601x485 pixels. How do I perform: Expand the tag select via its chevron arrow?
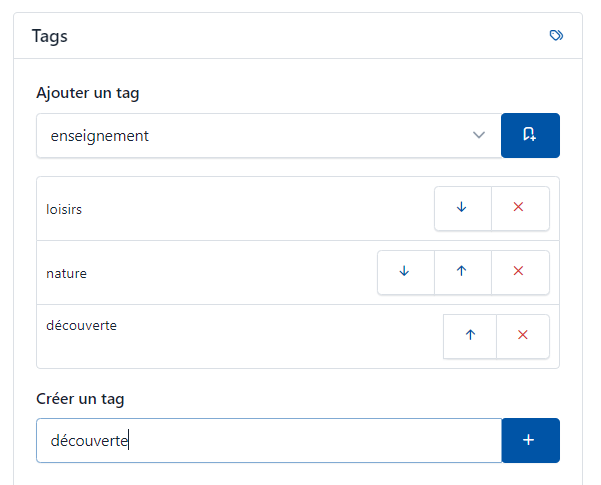point(479,136)
